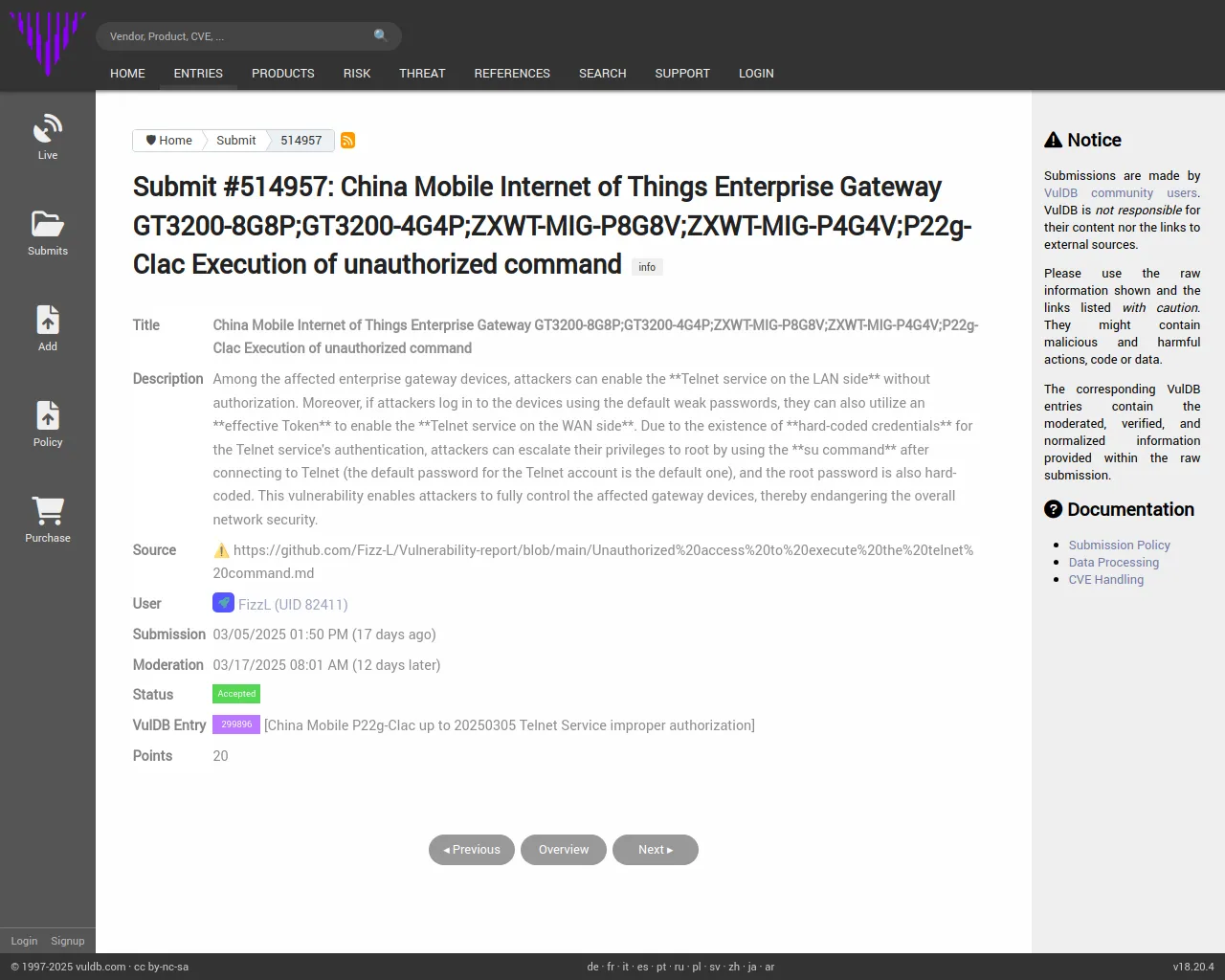Click the submission date 03/05/2025 01:50 PM

coord(280,635)
